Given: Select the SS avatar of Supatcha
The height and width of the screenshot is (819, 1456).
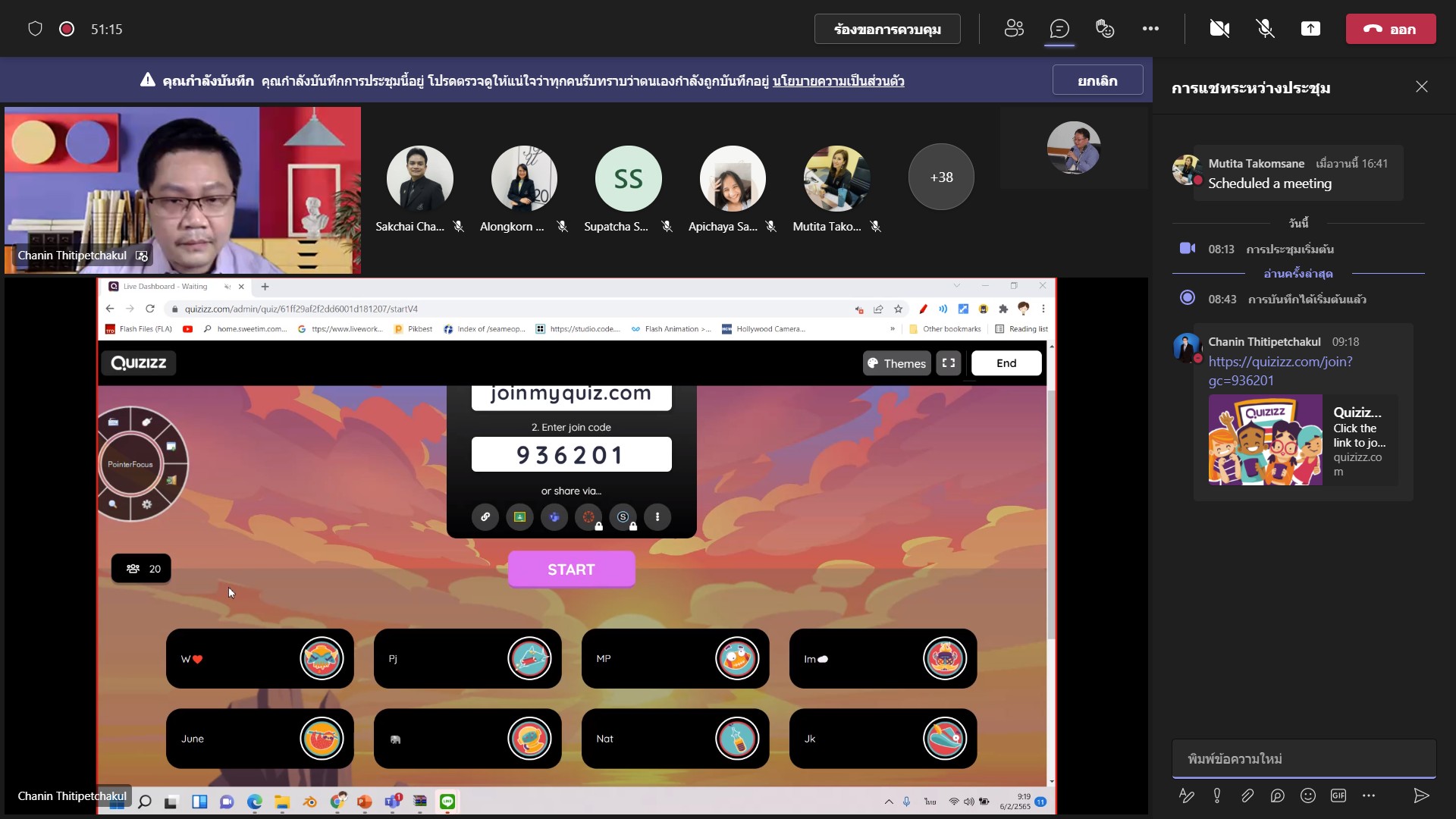Looking at the screenshot, I should (x=628, y=178).
